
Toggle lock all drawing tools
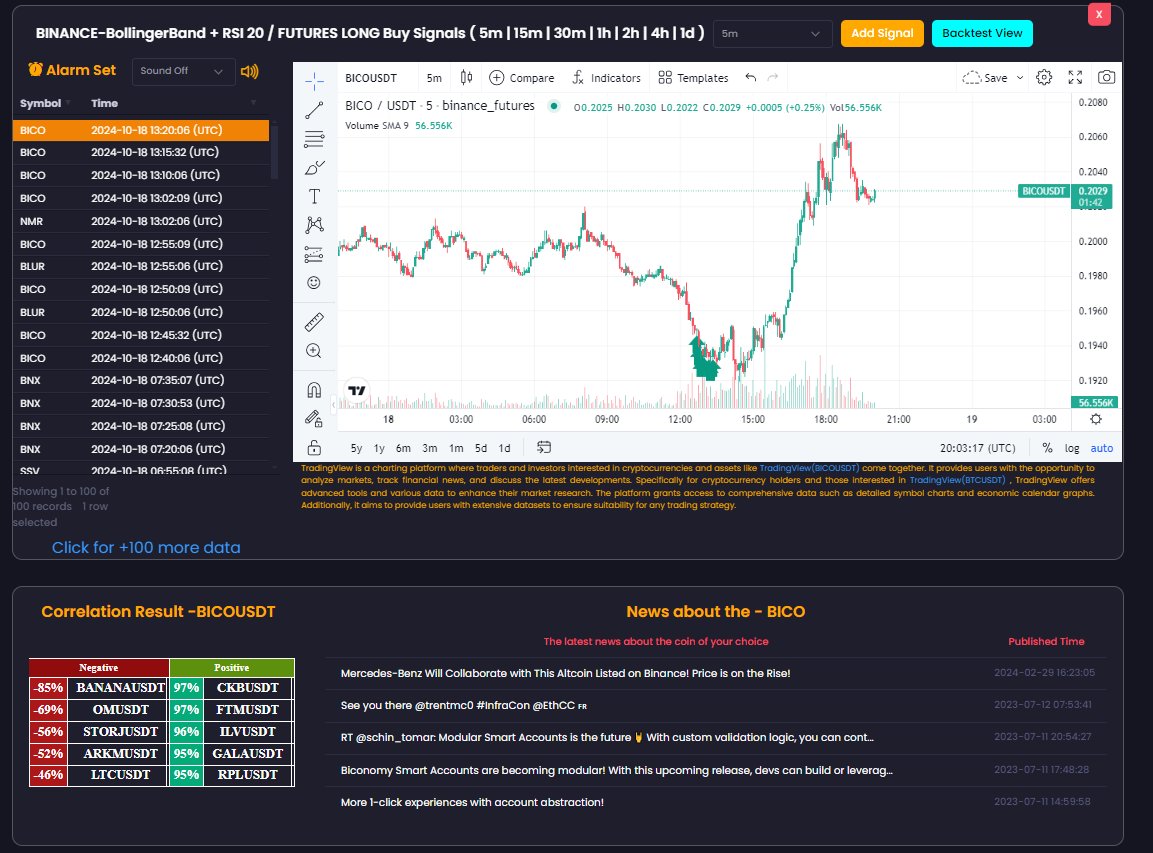click(x=314, y=447)
